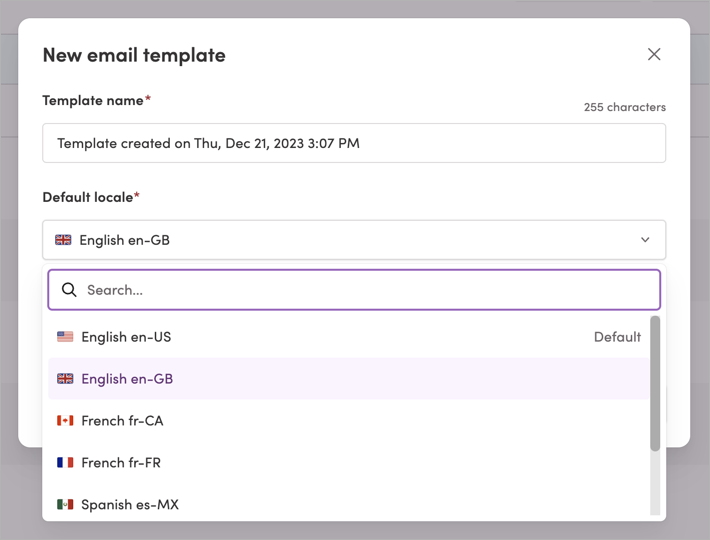Open the Default locale dropdown

pyautogui.click(x=354, y=240)
